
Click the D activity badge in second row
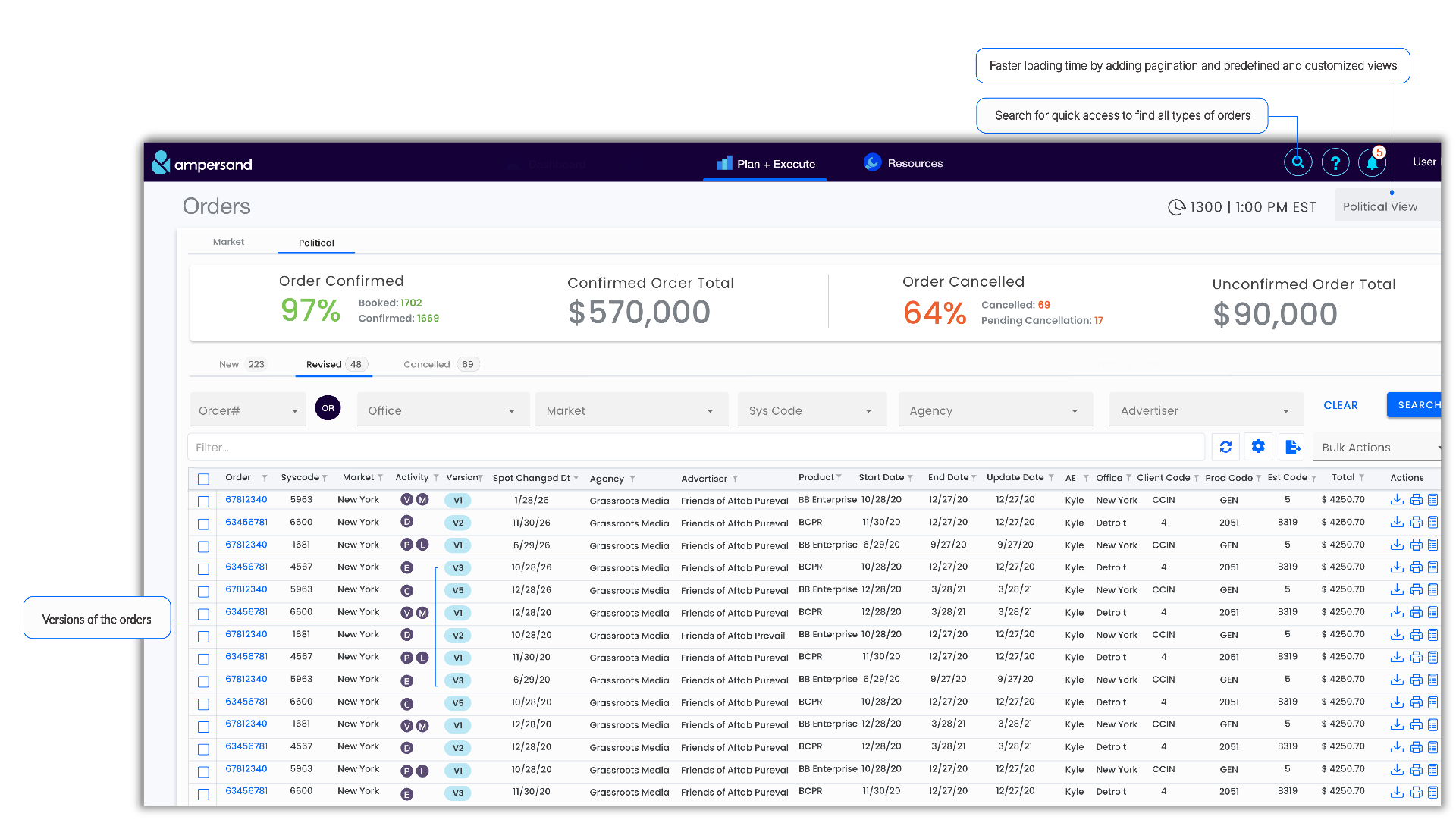[x=407, y=522]
